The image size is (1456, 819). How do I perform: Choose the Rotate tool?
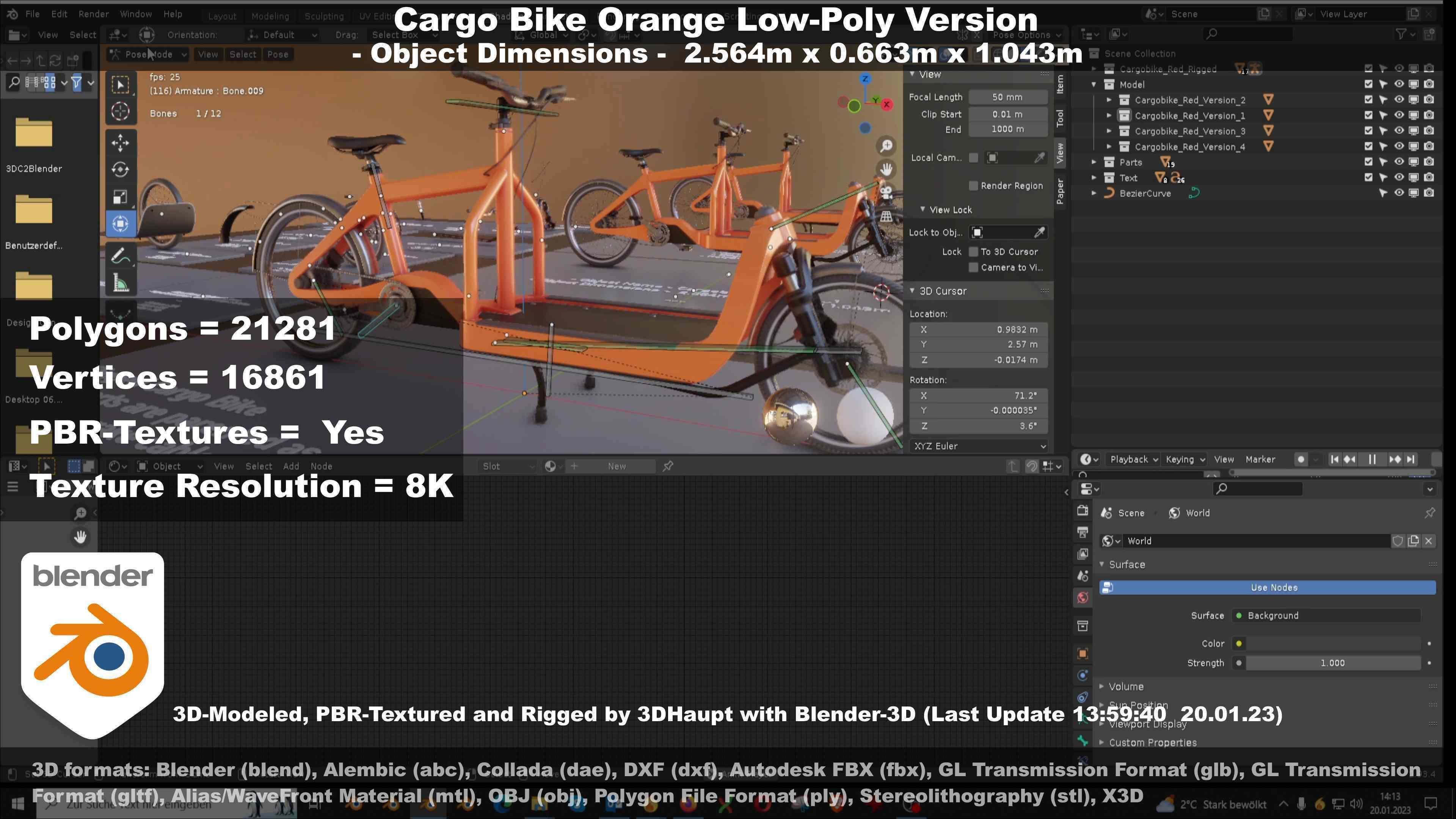[x=120, y=169]
